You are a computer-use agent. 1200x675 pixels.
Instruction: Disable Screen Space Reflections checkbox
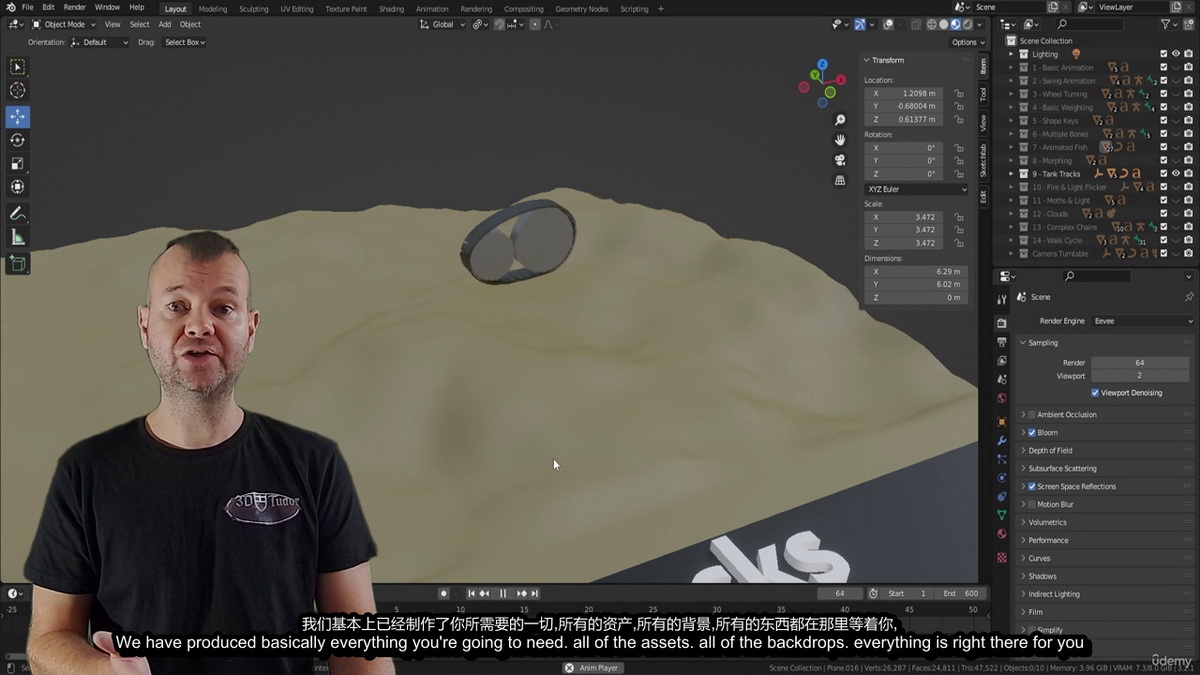tap(1032, 487)
